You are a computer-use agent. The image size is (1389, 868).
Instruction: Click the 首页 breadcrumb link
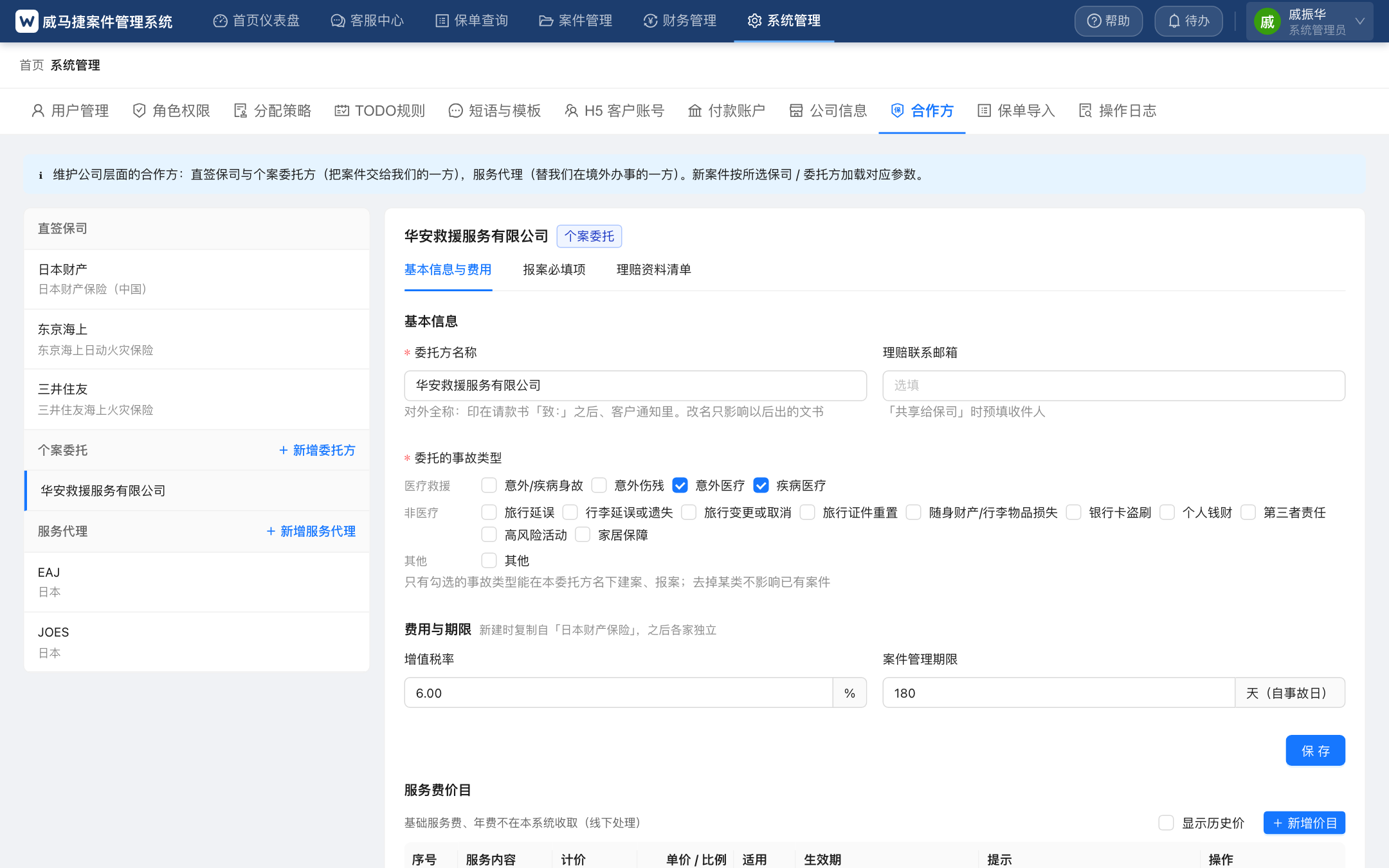32,66
